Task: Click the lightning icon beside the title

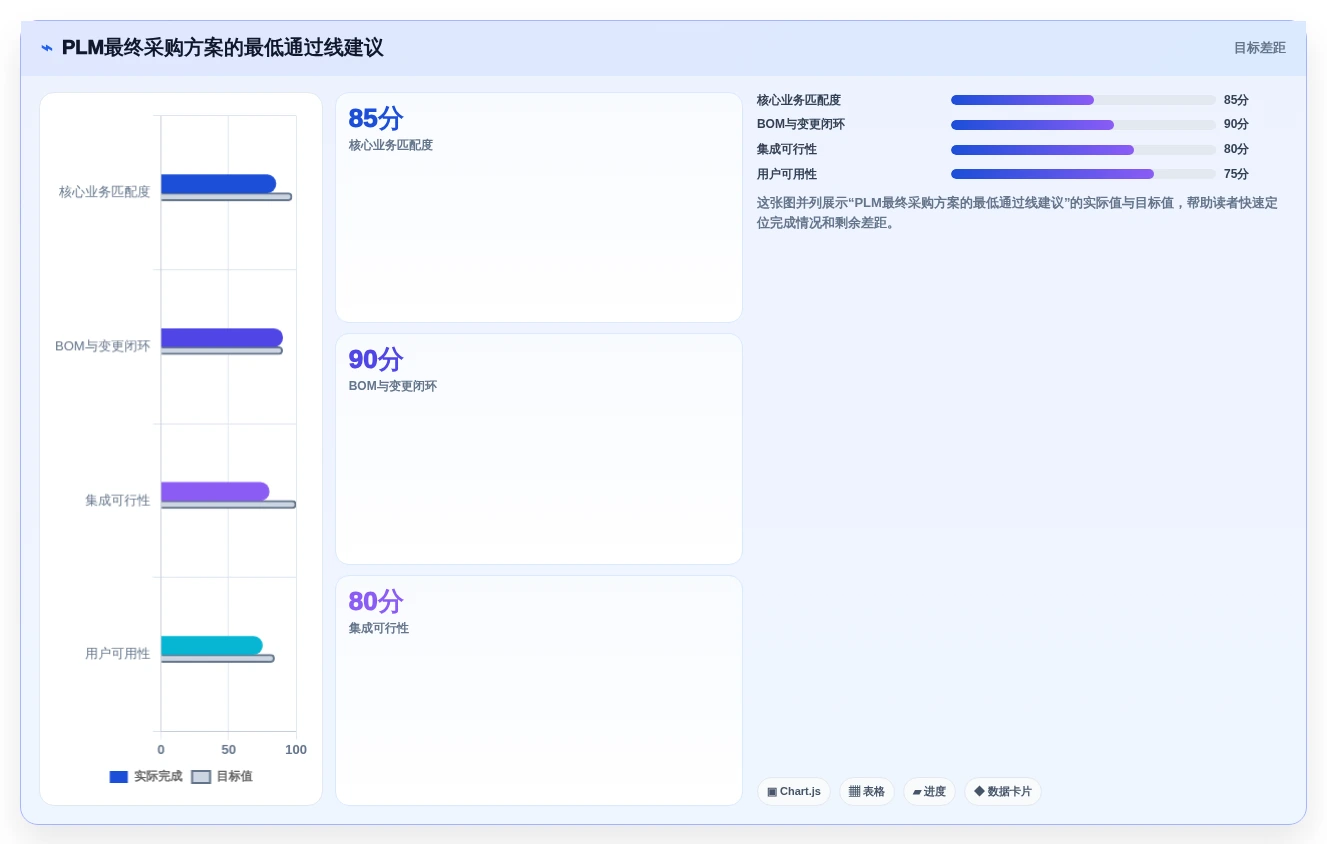Action: 47,48
